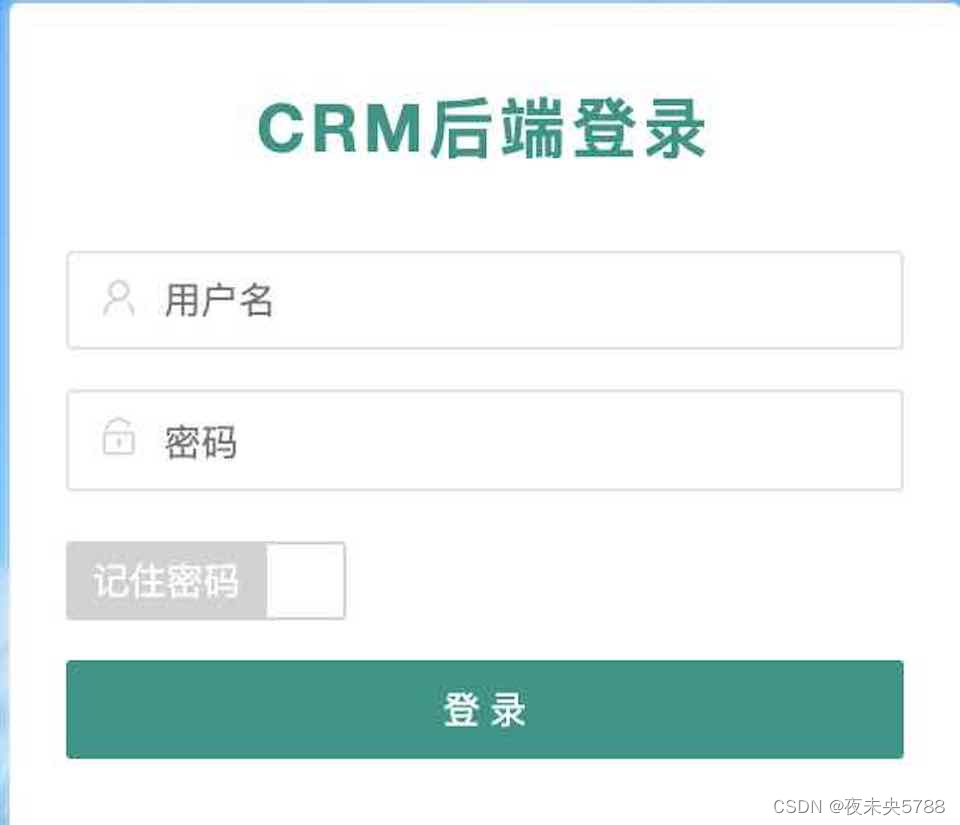
Task: Click the 登 录 text on the green button
Action: [x=484, y=710]
